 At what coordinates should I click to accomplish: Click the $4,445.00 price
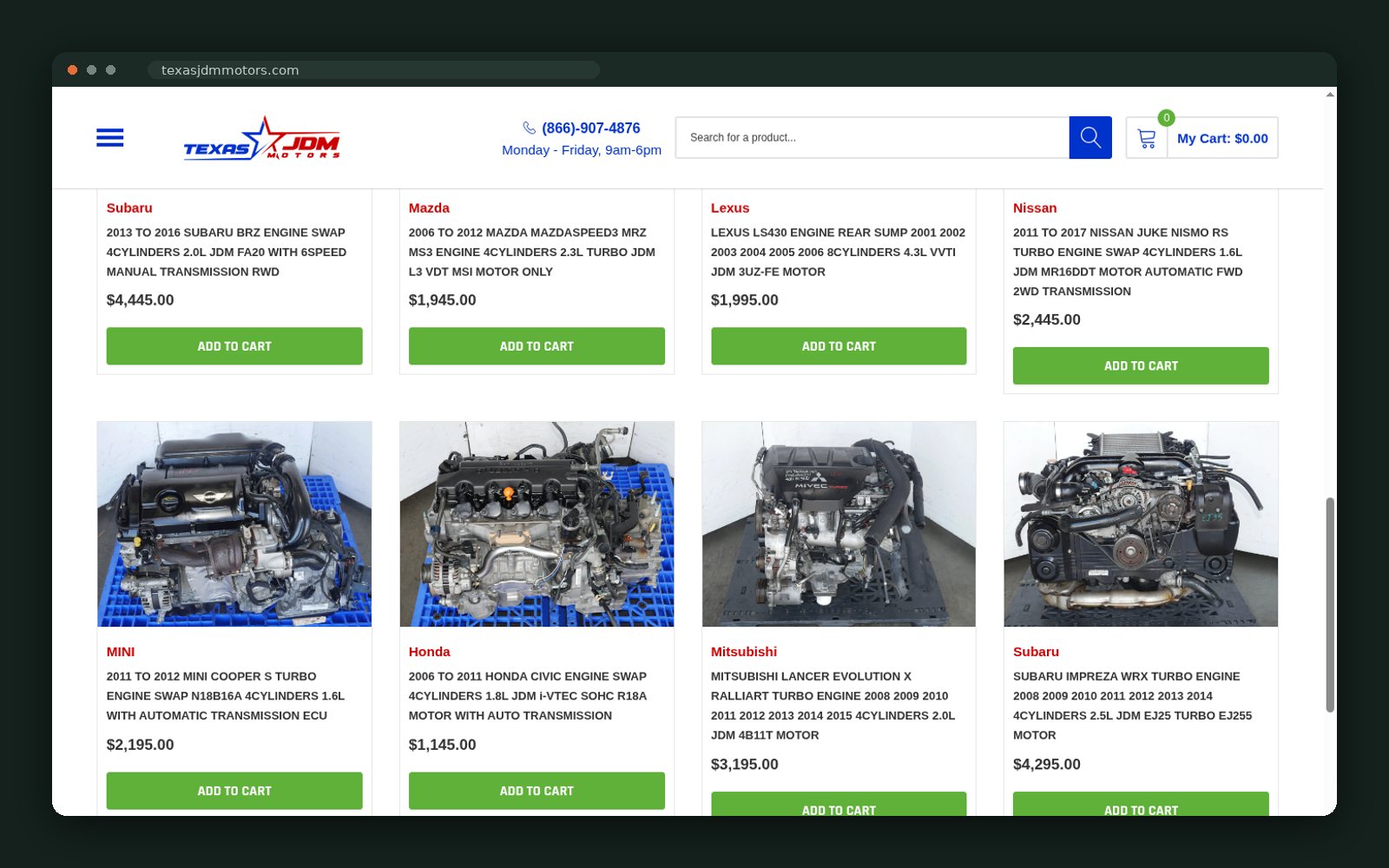(140, 300)
